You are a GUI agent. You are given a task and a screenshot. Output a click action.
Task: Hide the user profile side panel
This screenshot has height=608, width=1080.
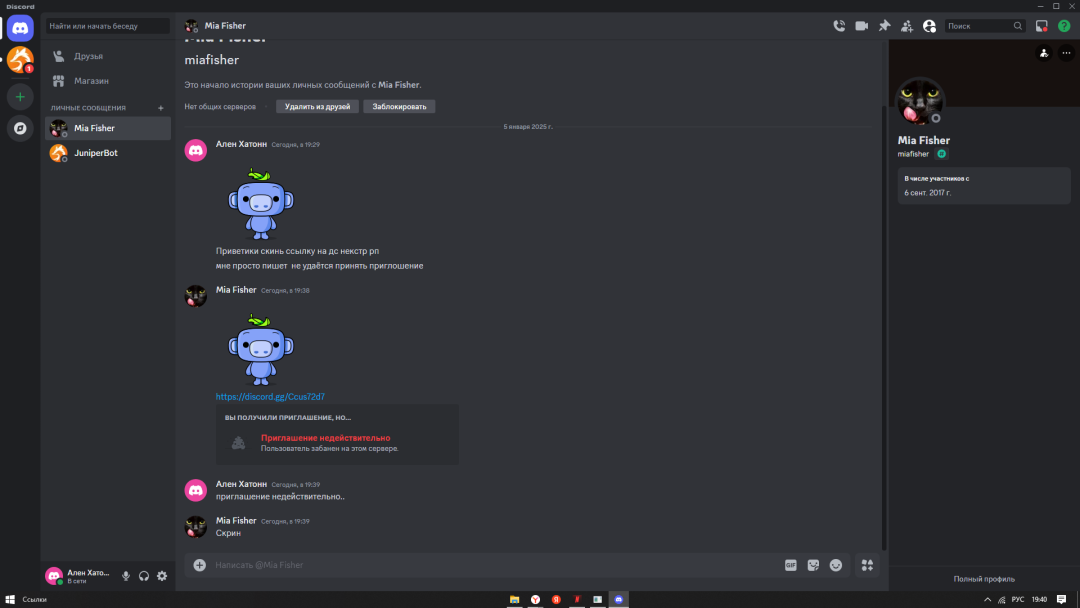click(930, 26)
